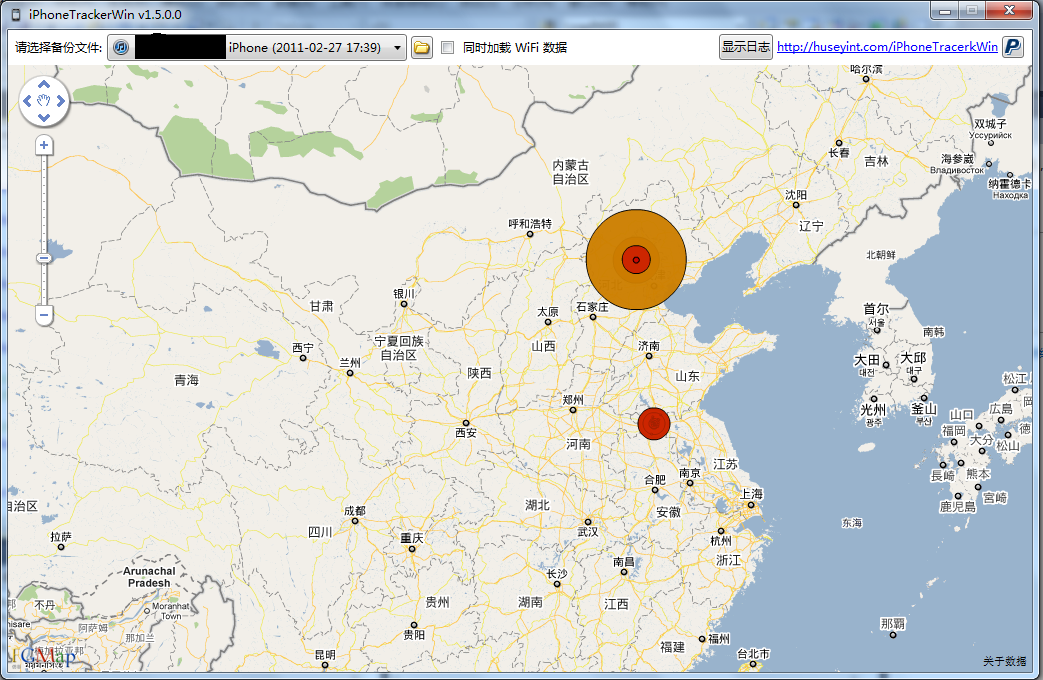This screenshot has width=1043, height=680.
Task: Click the 上海 city label
Action: [752, 494]
